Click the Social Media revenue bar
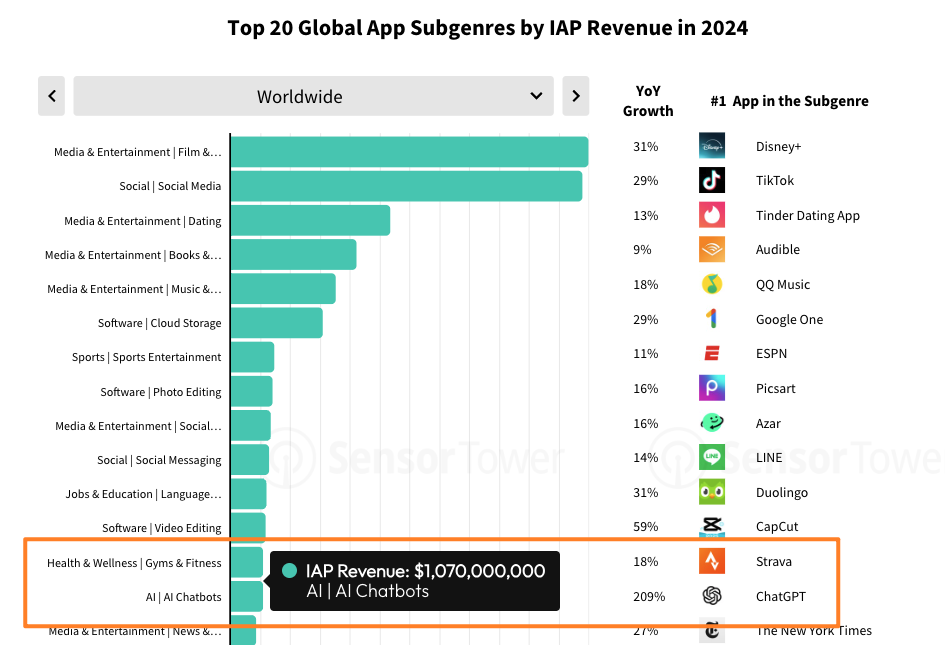Screen dimensions: 945x645 (406, 186)
